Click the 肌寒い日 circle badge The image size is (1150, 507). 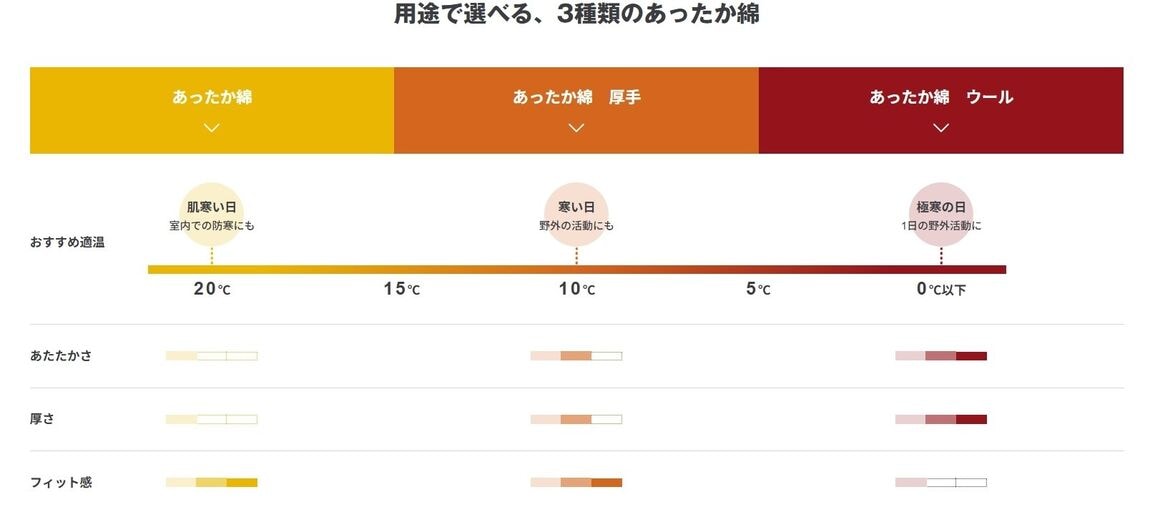click(x=212, y=215)
